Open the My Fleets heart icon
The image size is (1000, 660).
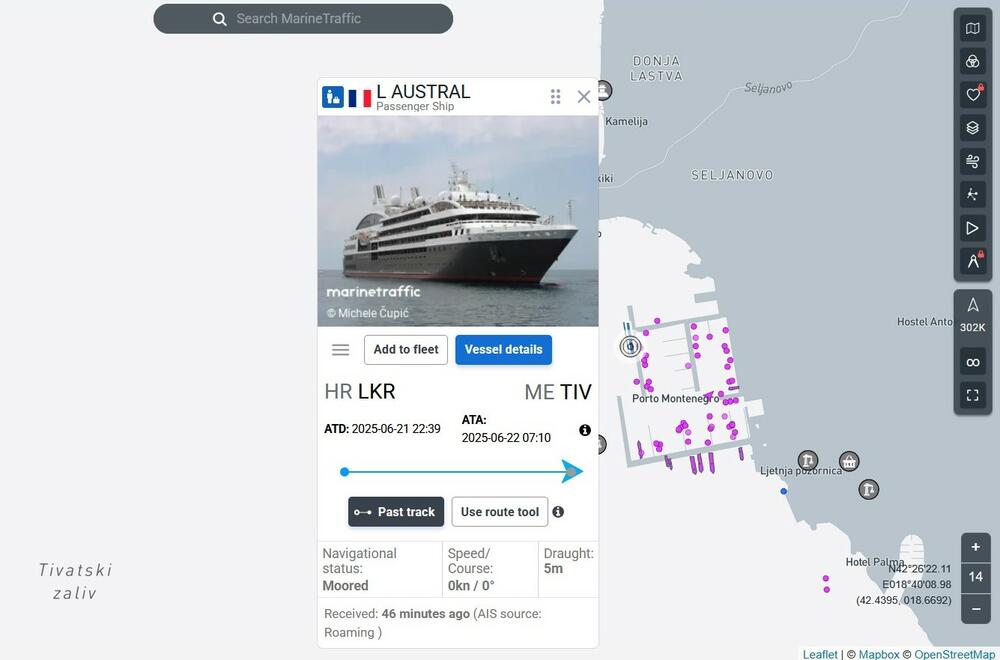pyautogui.click(x=972, y=95)
